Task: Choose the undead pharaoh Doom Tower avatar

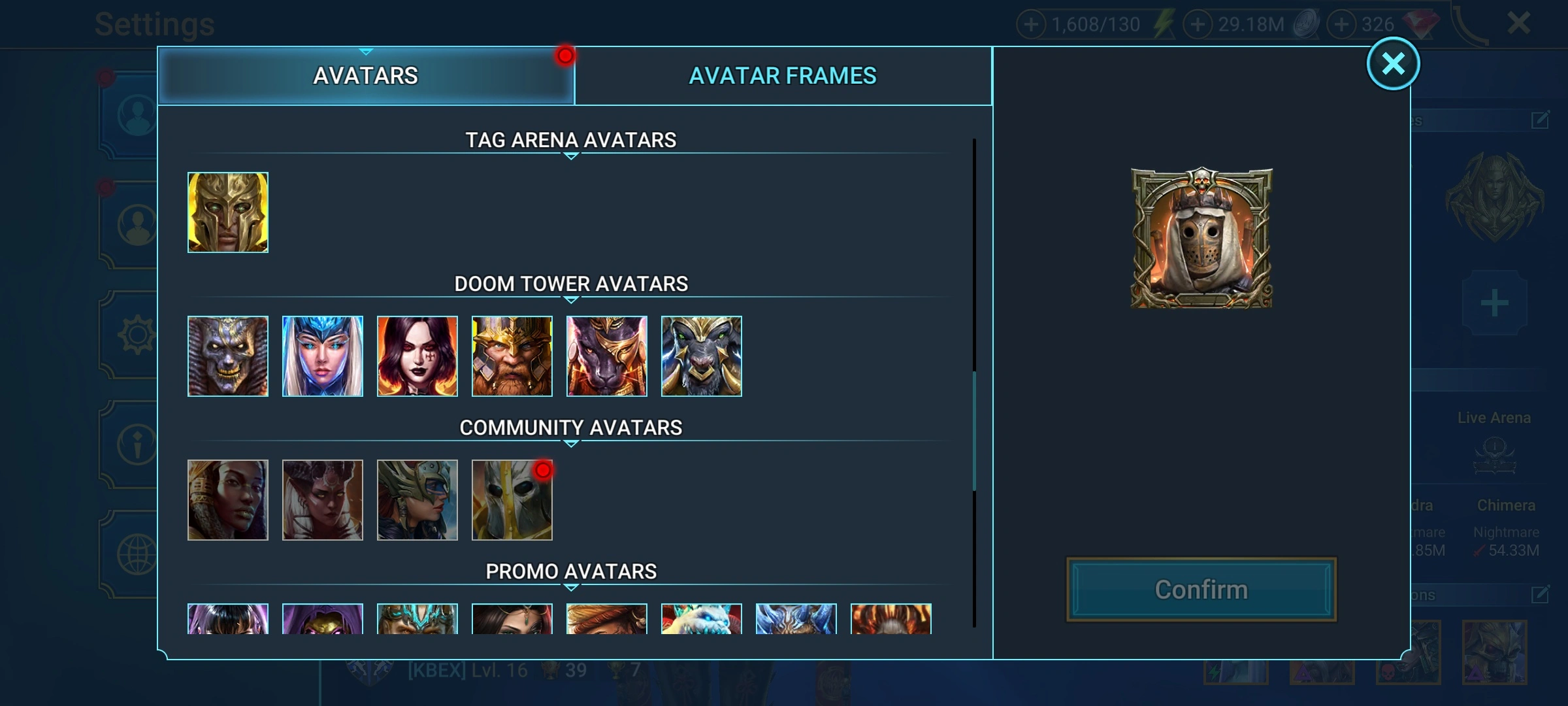Action: click(227, 356)
